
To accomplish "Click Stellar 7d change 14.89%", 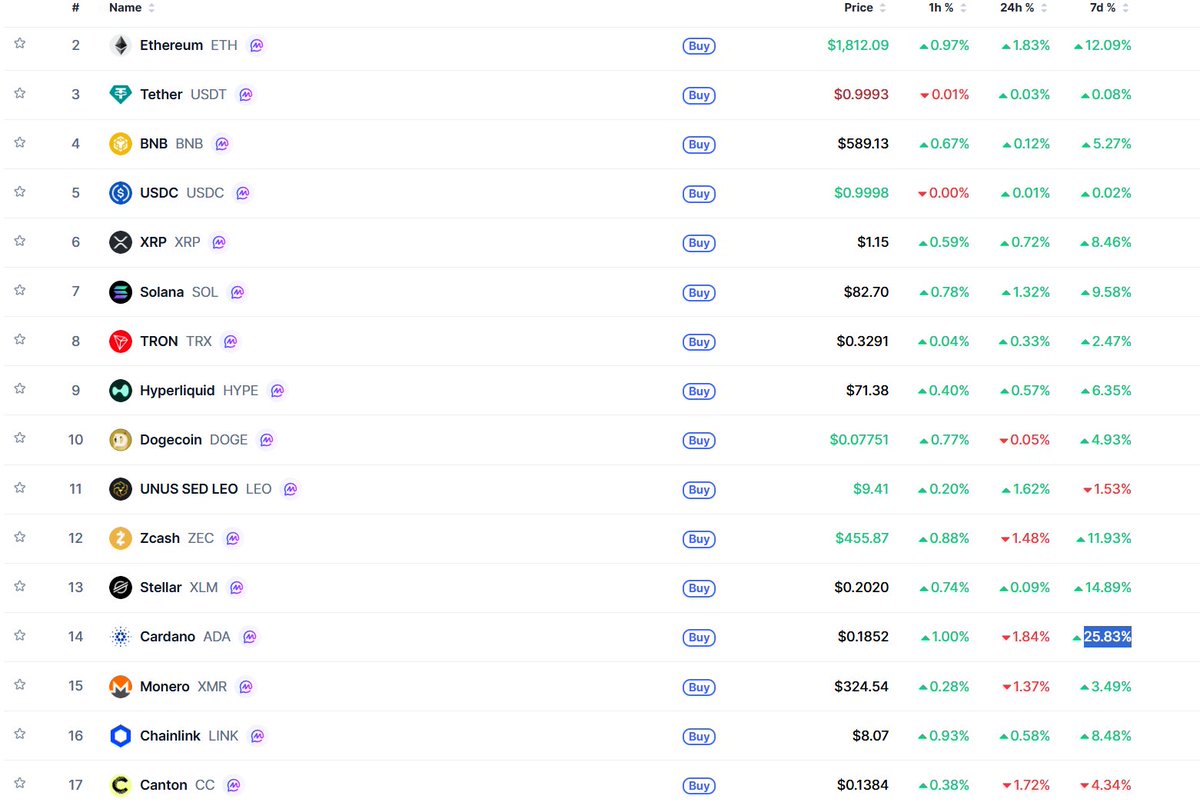I will (1104, 587).
